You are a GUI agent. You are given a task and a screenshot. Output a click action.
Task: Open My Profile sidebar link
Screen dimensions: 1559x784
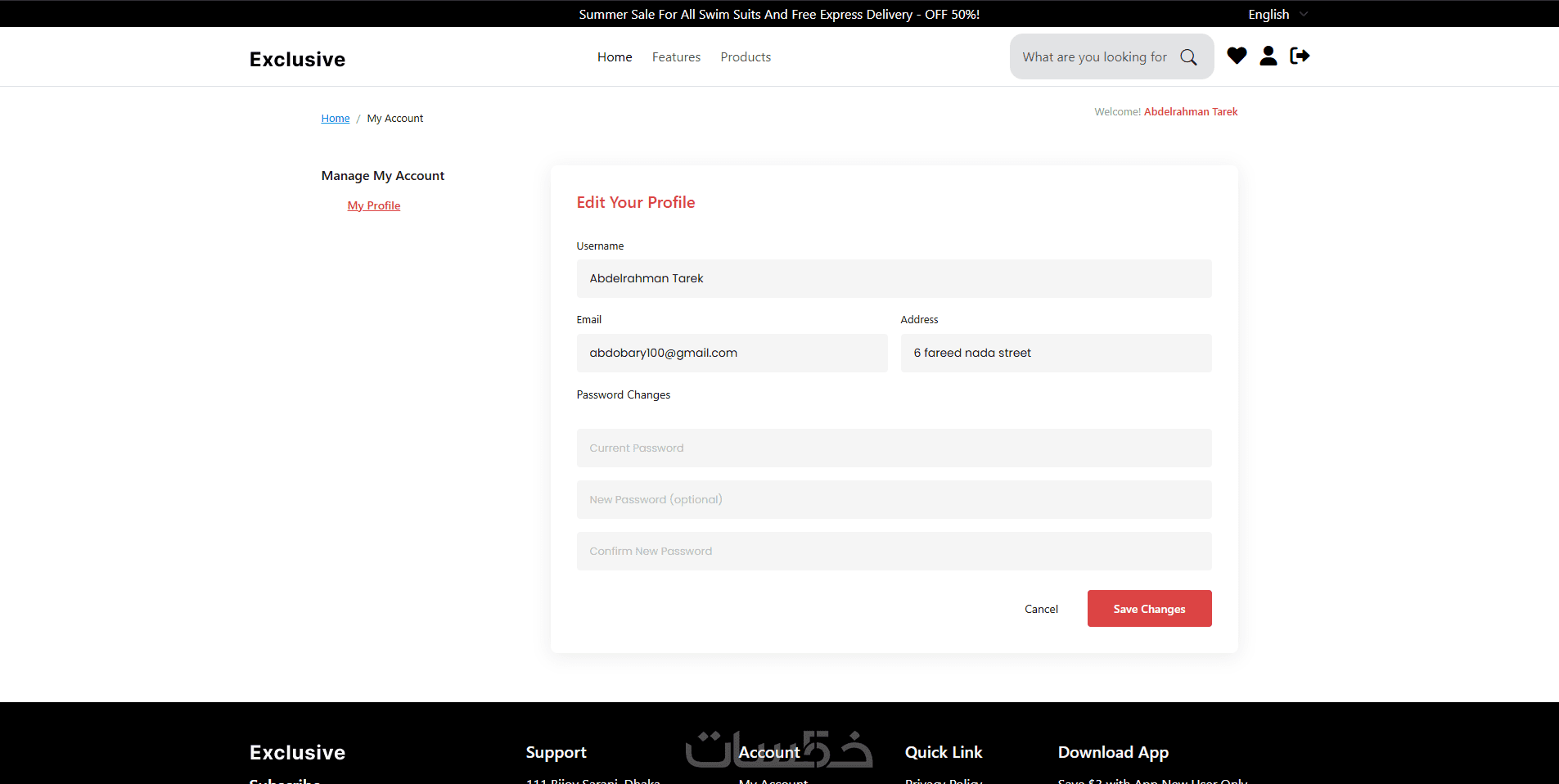pos(374,205)
